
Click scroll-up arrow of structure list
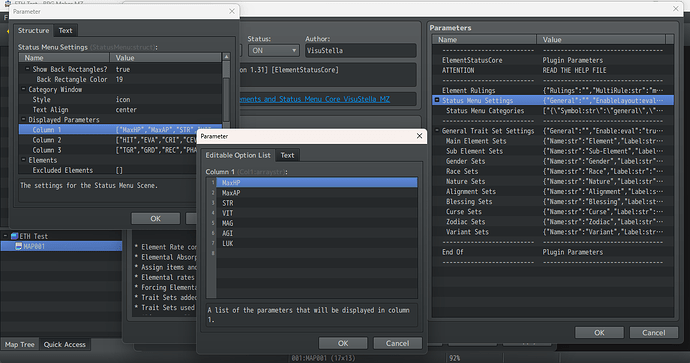[226, 56]
